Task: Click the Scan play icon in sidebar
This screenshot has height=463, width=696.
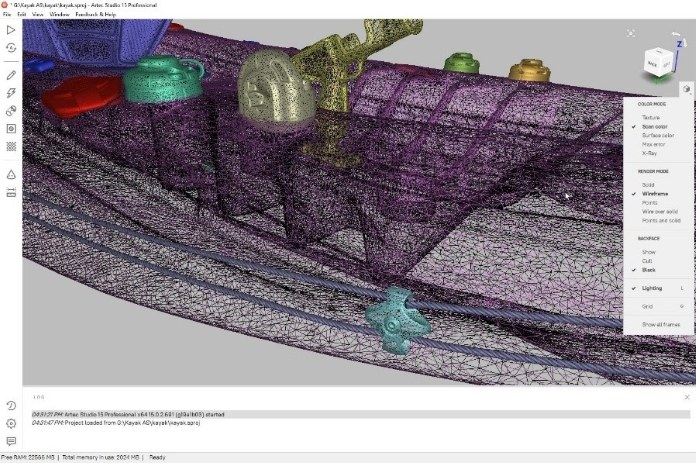Action: tap(10, 30)
